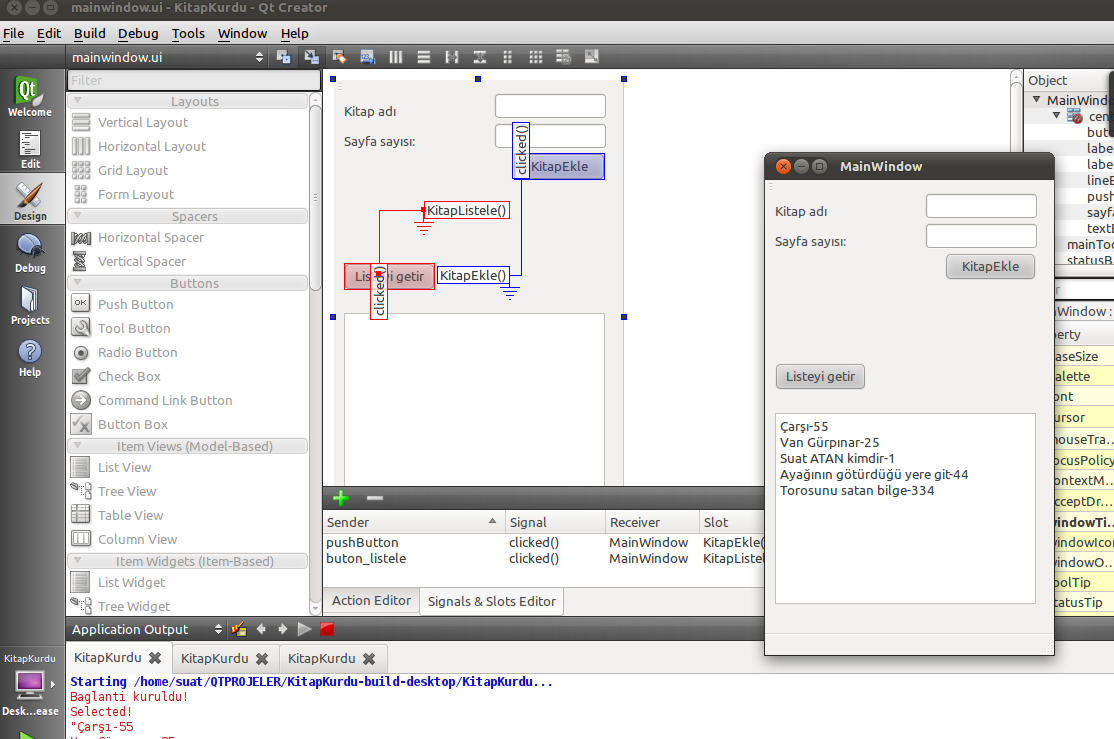Open Help mode in the left sidebar

(30, 357)
